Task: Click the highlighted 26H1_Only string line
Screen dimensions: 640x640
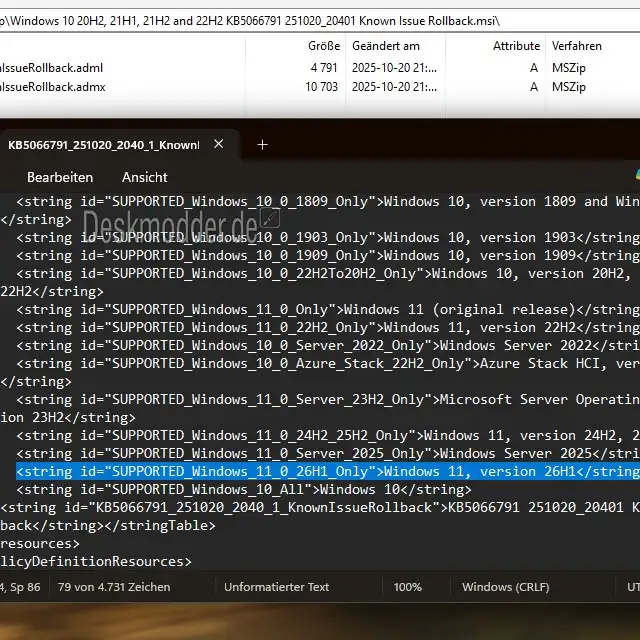Action: (x=328, y=471)
